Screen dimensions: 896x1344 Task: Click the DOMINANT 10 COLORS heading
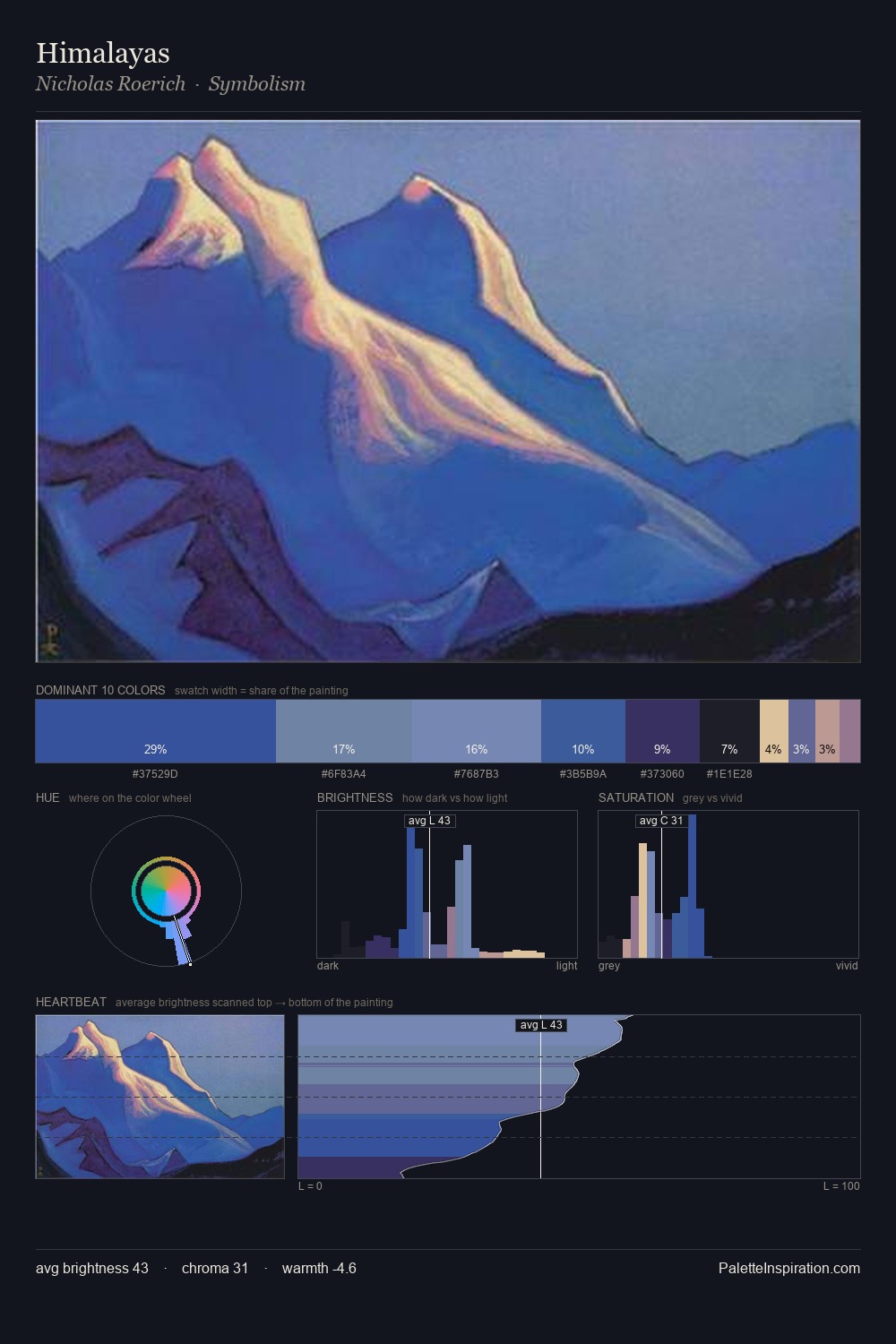tap(100, 691)
